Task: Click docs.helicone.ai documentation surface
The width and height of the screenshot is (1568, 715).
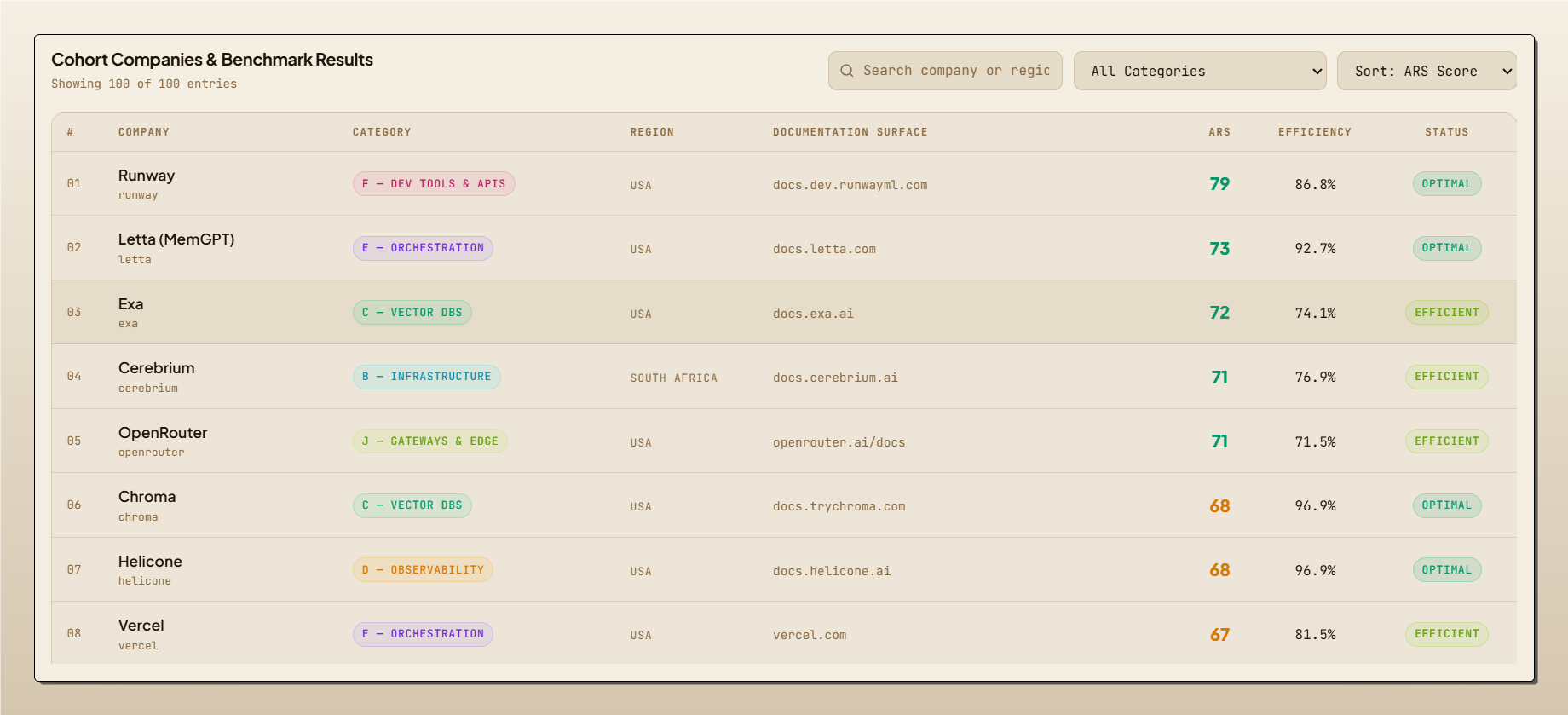Action: [832, 571]
